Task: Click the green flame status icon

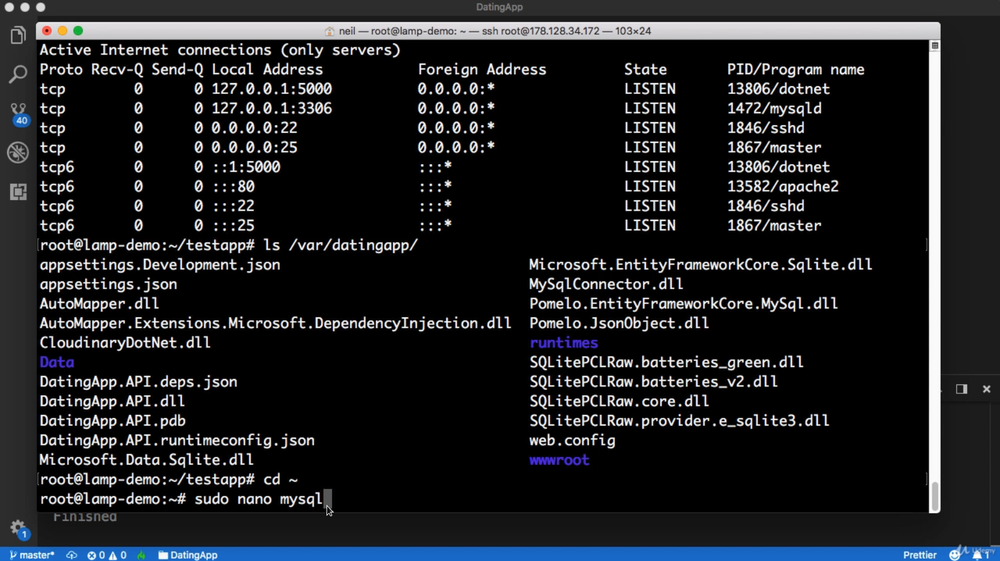Action: pyautogui.click(x=141, y=555)
